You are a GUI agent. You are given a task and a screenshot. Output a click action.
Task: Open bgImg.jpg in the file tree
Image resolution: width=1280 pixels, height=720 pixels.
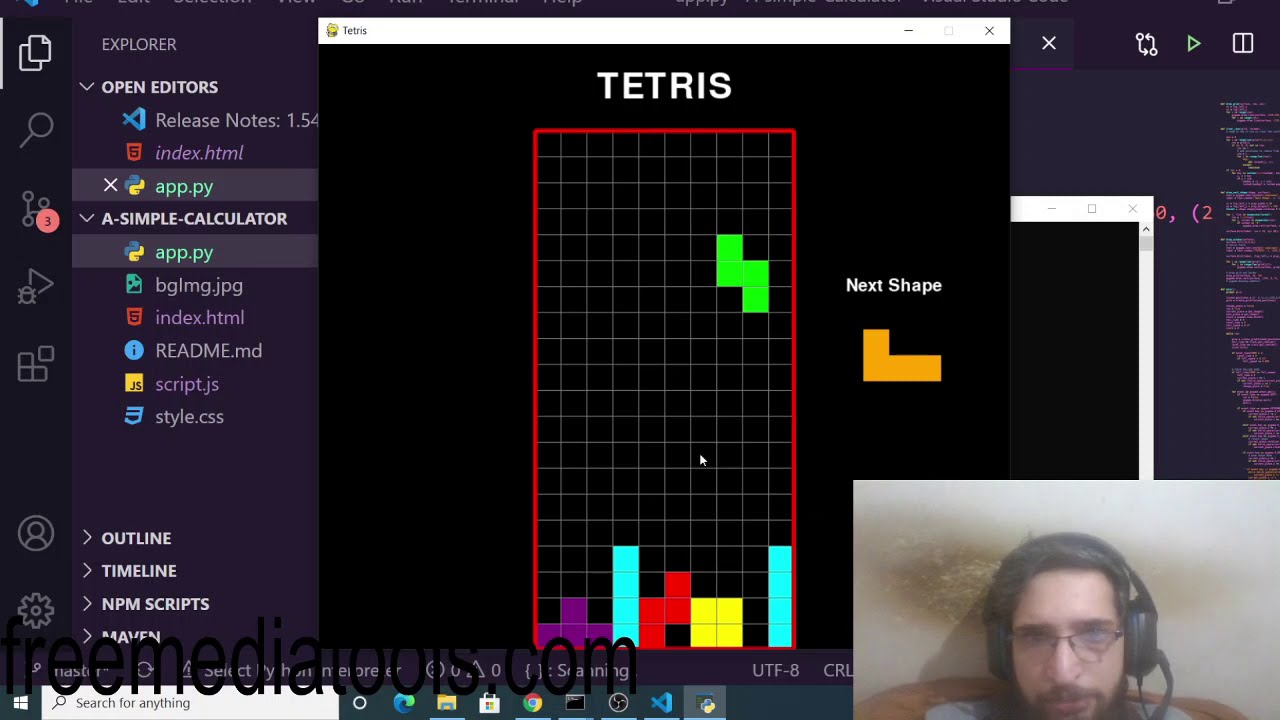pos(195,285)
